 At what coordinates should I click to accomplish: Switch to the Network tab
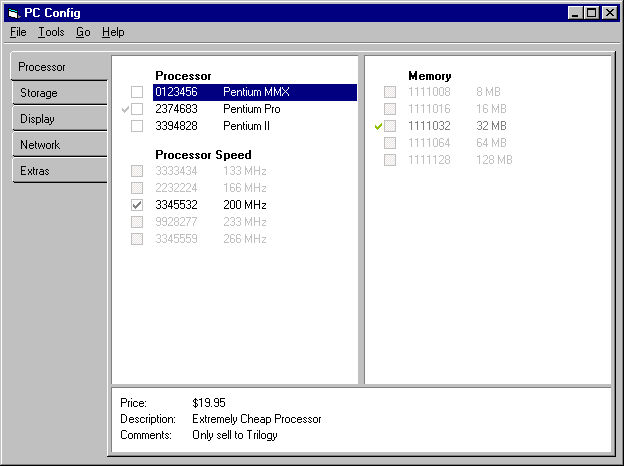[60, 144]
